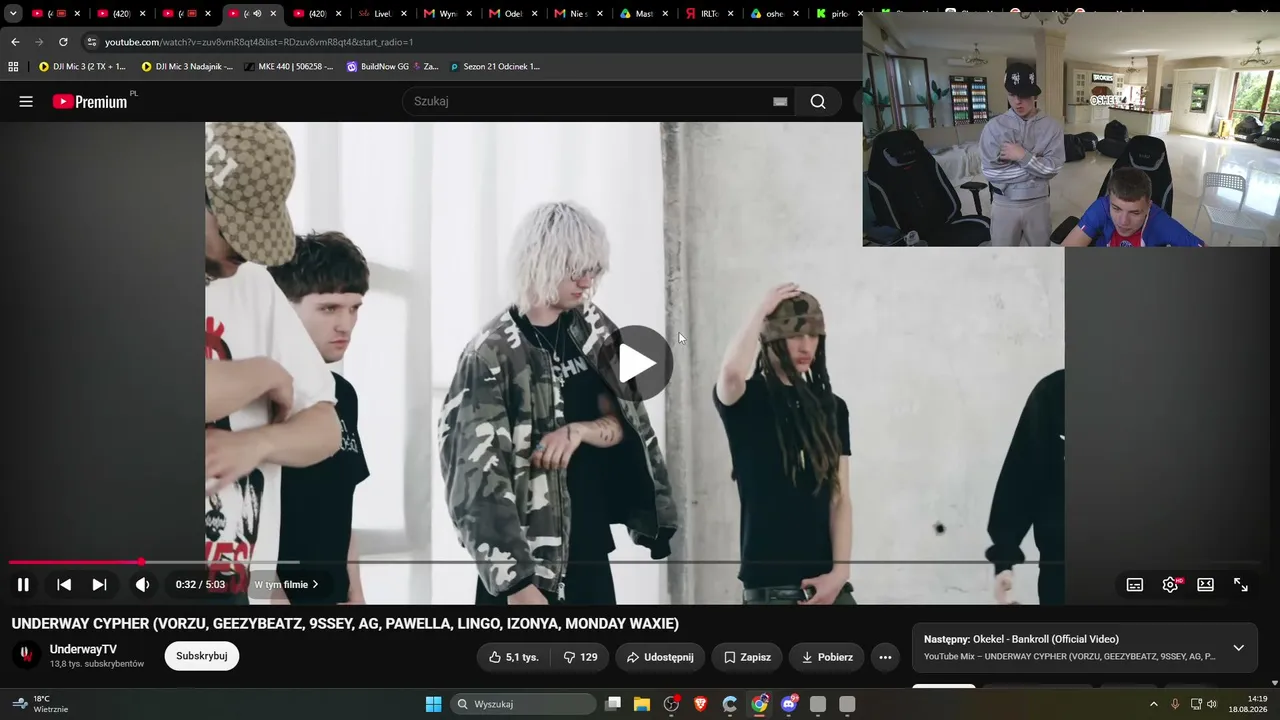
Task: Close the active YouTube tab playing audio
Action: pos(273,14)
